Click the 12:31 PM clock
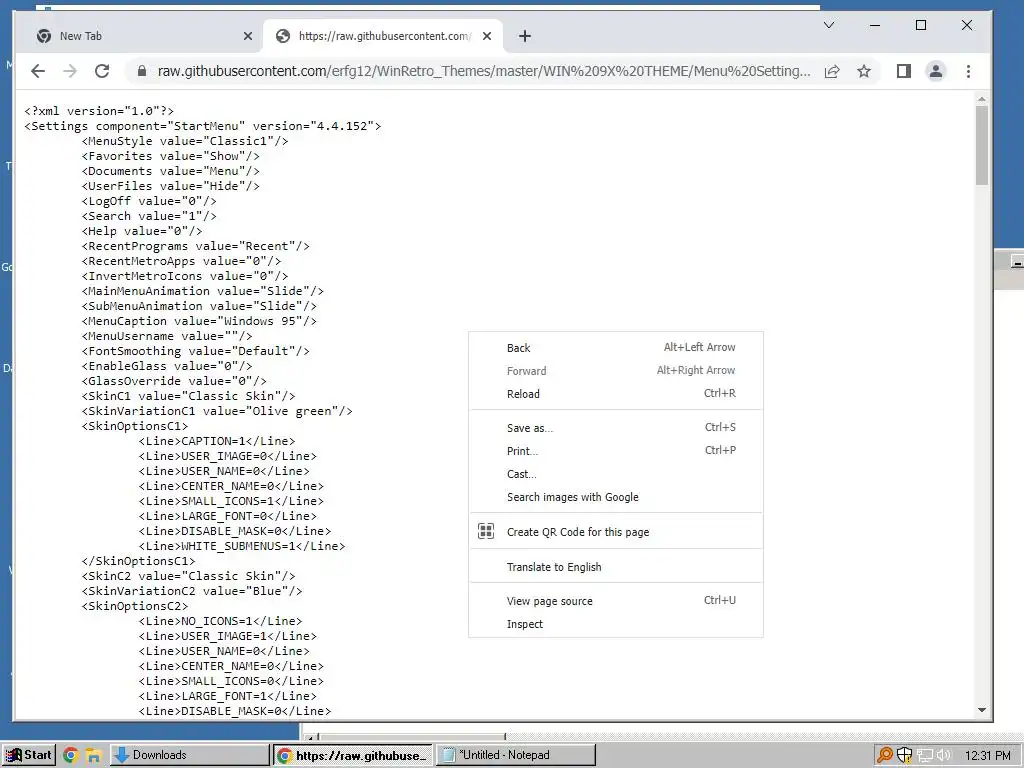1024x768 pixels. tap(987, 755)
